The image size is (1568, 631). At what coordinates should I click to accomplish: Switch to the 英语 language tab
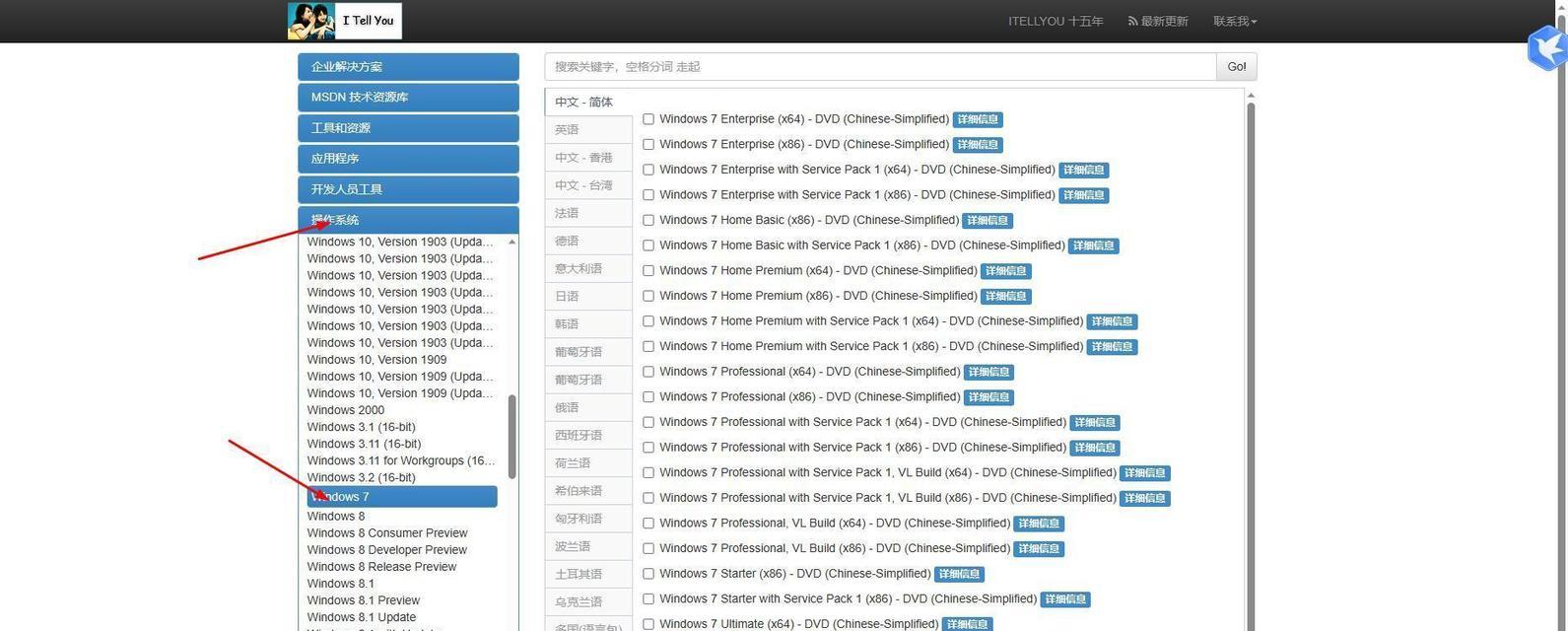(588, 130)
